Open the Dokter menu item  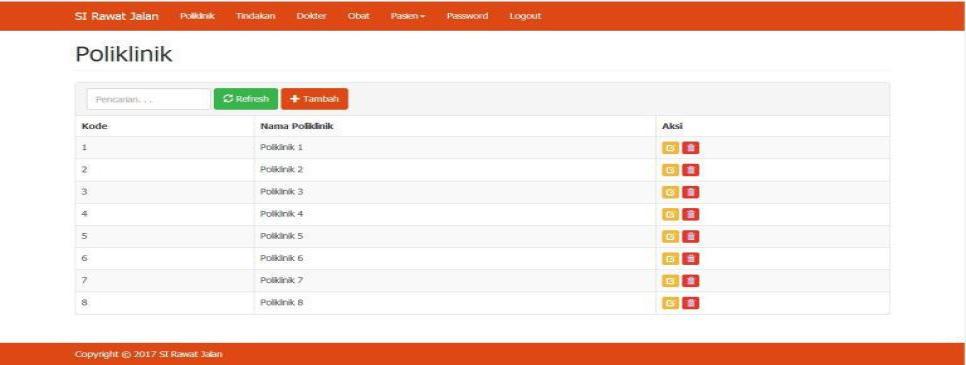coord(311,16)
